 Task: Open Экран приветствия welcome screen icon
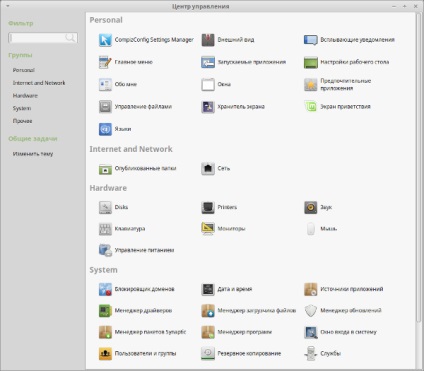(311, 107)
